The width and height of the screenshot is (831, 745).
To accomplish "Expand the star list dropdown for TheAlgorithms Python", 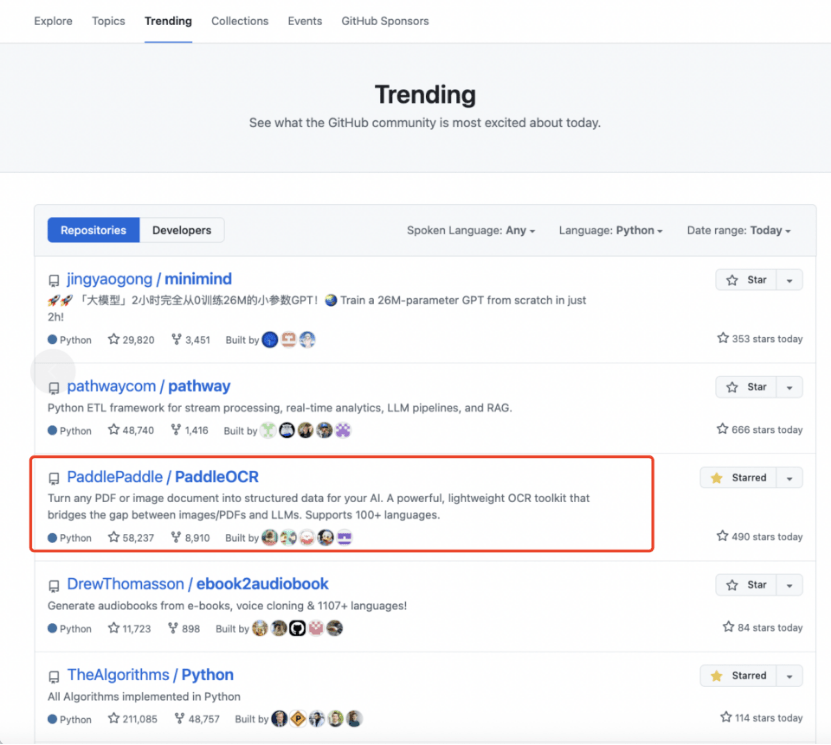I will 789,676.
